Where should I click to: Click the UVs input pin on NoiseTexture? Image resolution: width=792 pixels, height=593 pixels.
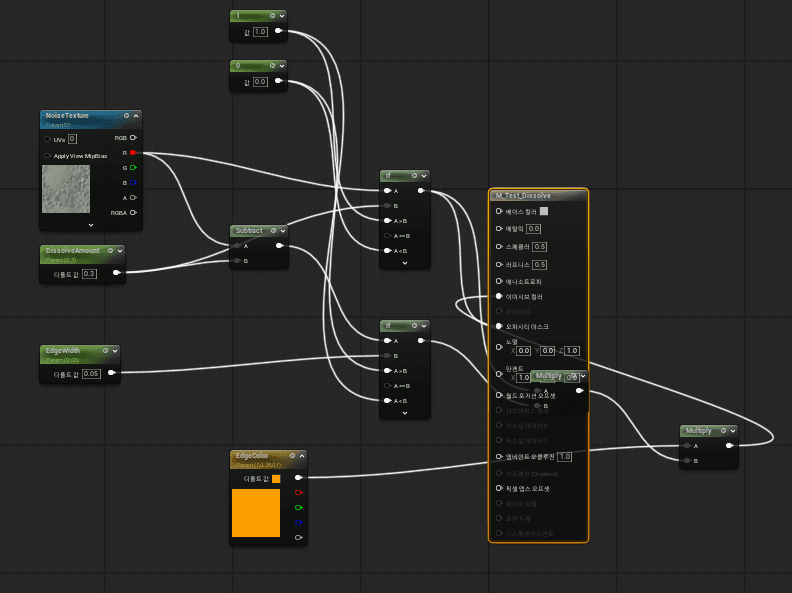coord(47,139)
